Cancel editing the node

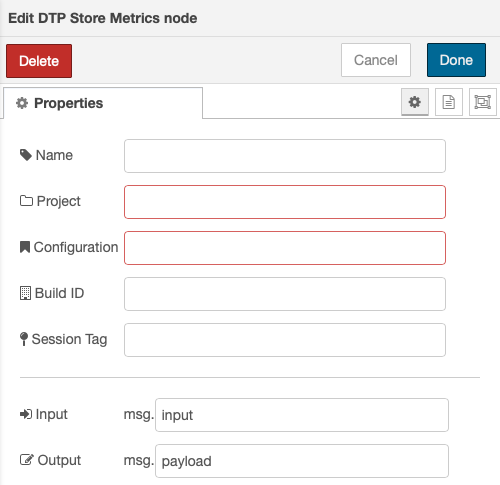pos(376,60)
